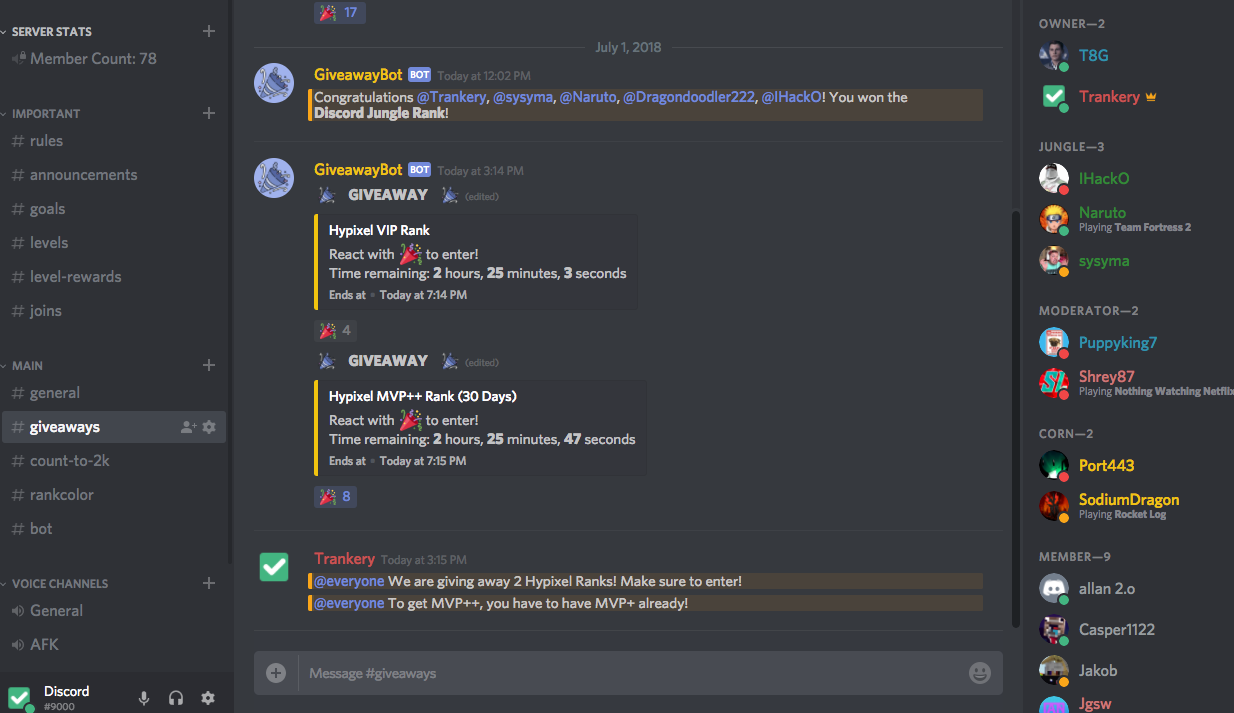The height and width of the screenshot is (713, 1234).
Task: Edit giveaways channel settings gear
Action: coord(209,427)
